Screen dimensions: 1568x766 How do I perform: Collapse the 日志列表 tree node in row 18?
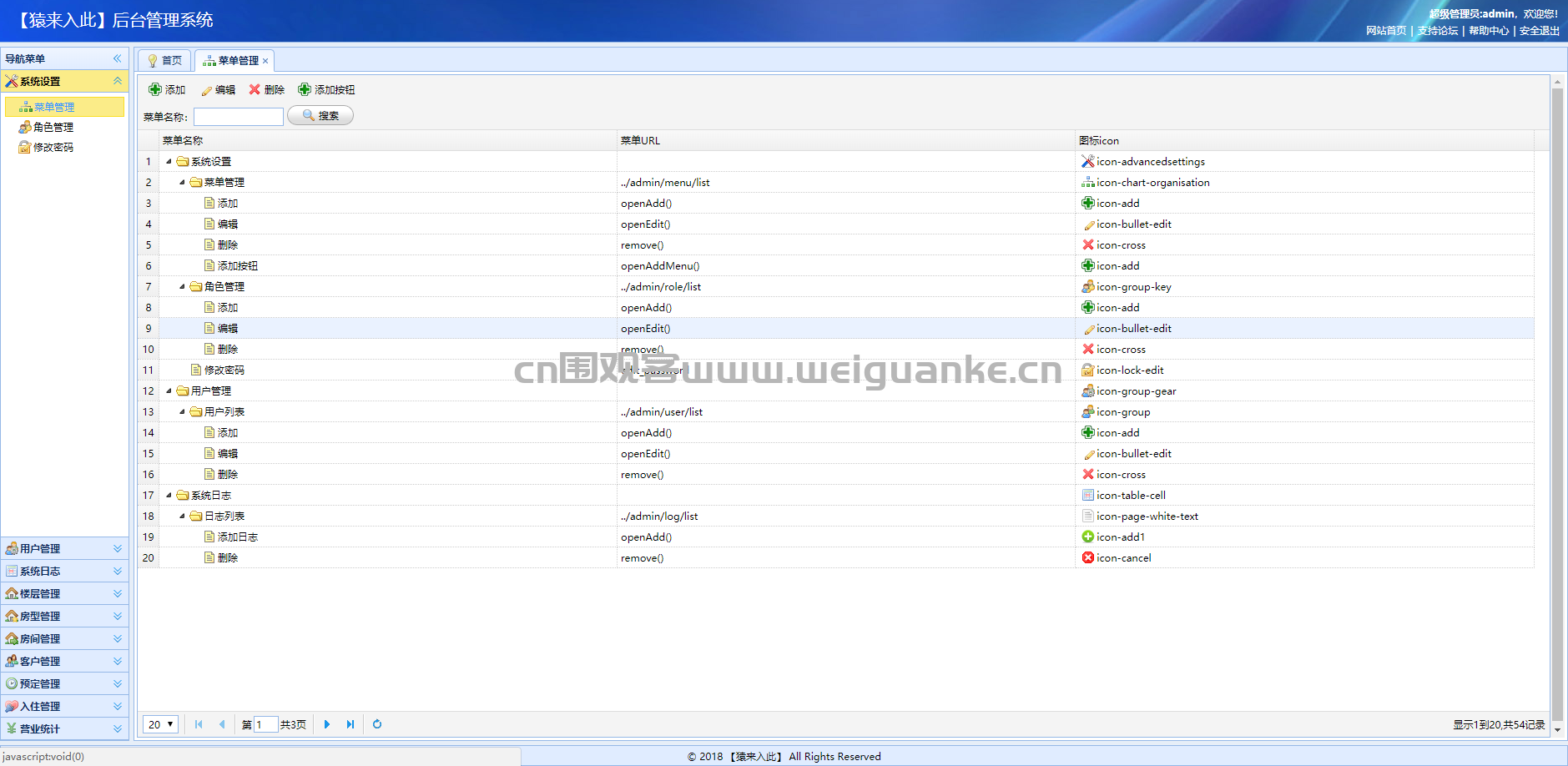click(x=183, y=517)
